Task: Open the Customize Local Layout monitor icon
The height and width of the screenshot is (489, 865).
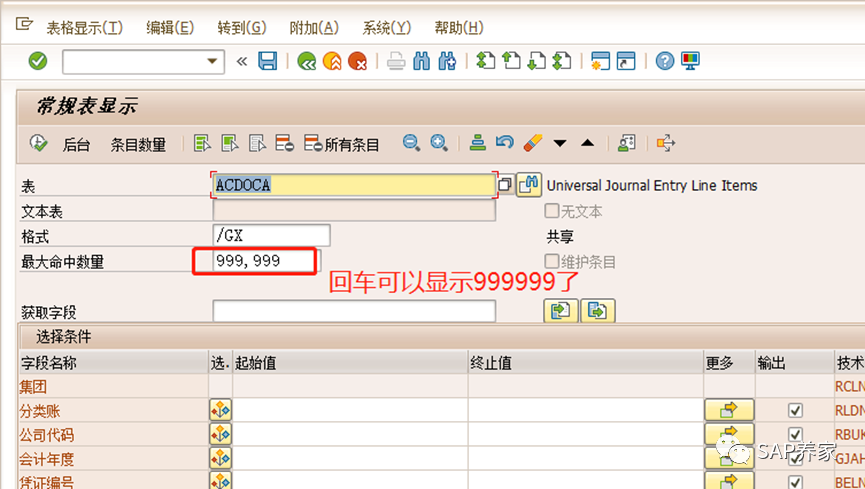Action: tap(690, 61)
